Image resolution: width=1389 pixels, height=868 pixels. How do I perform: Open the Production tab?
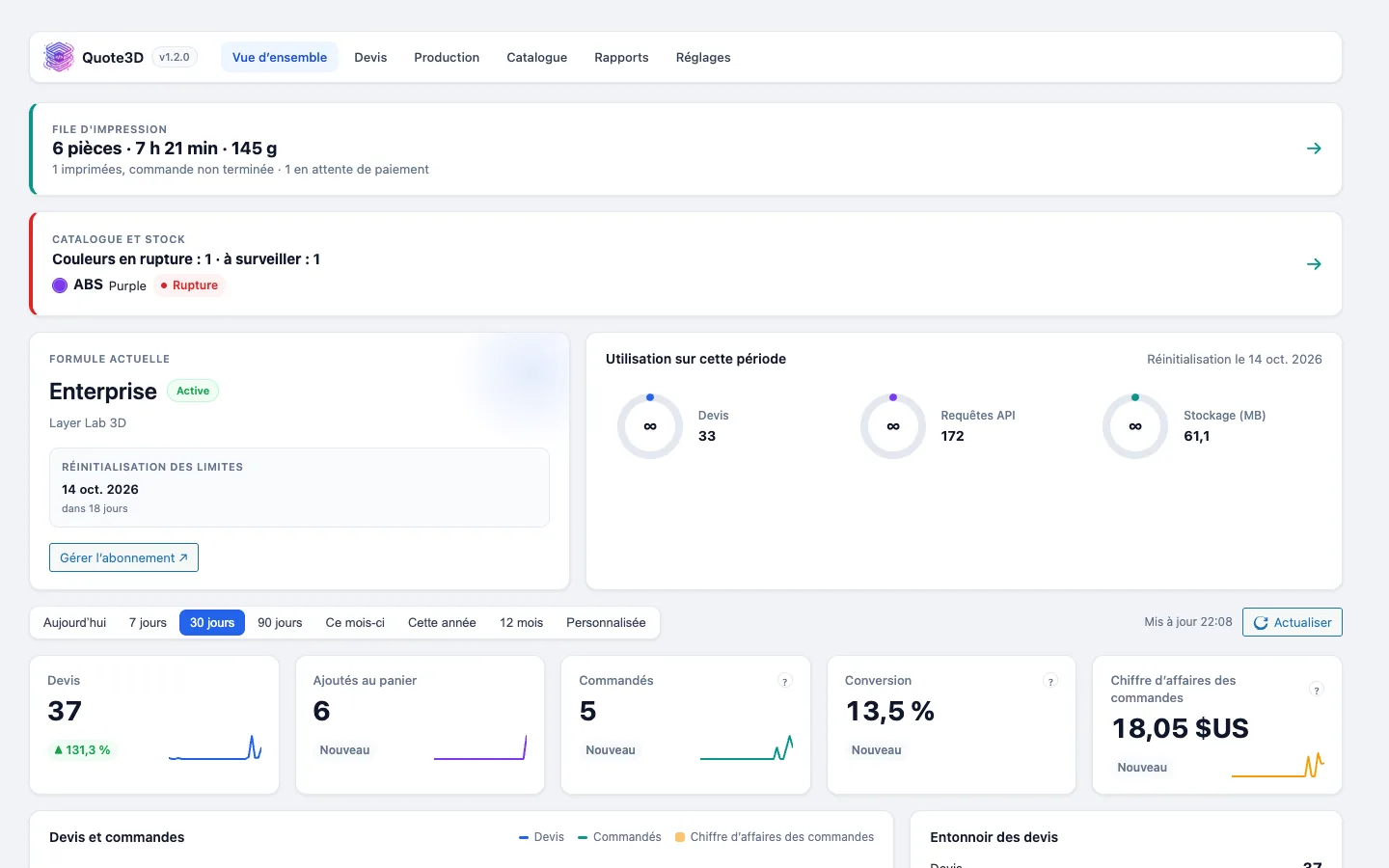(x=447, y=57)
